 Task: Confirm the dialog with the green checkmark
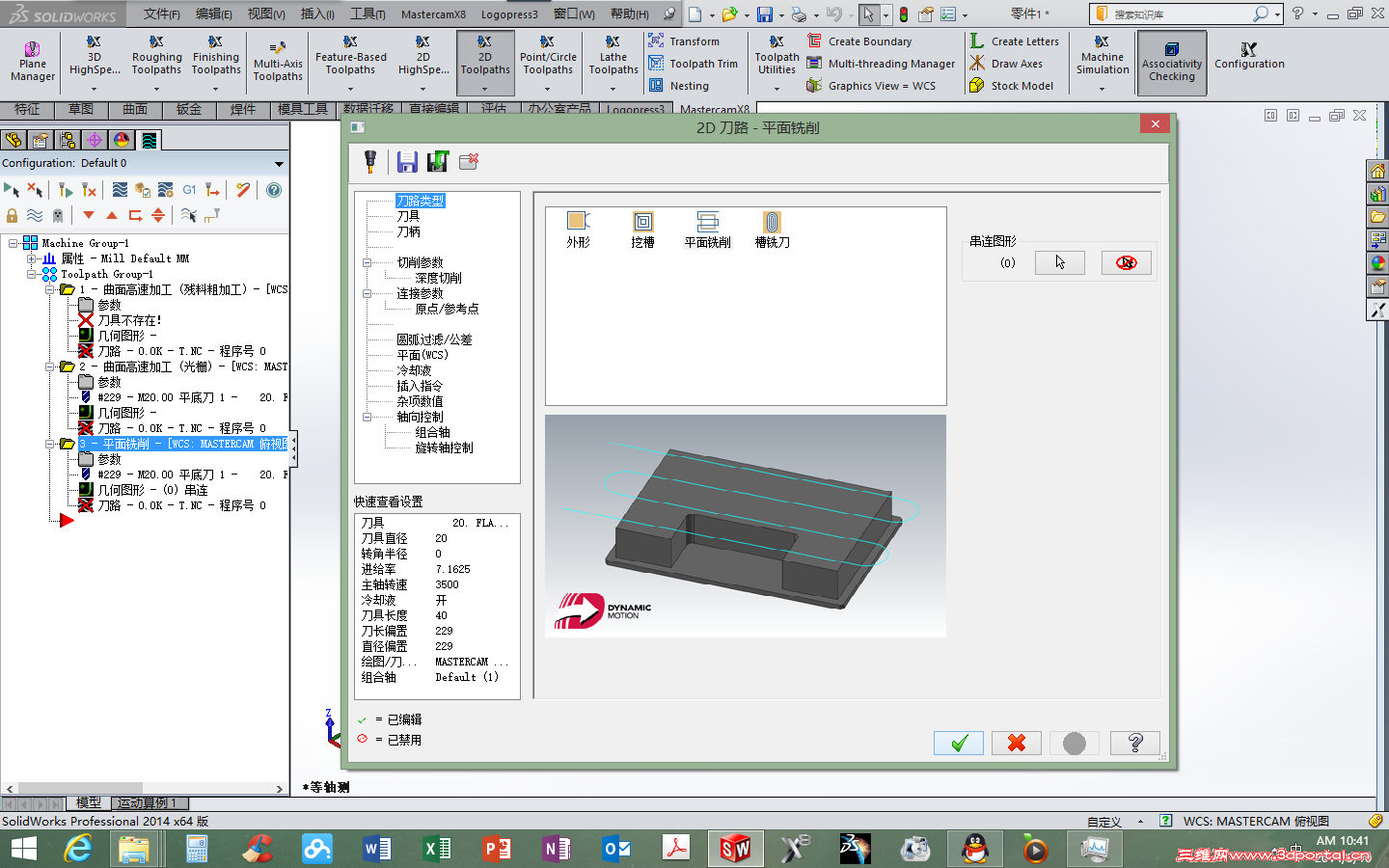tap(959, 743)
